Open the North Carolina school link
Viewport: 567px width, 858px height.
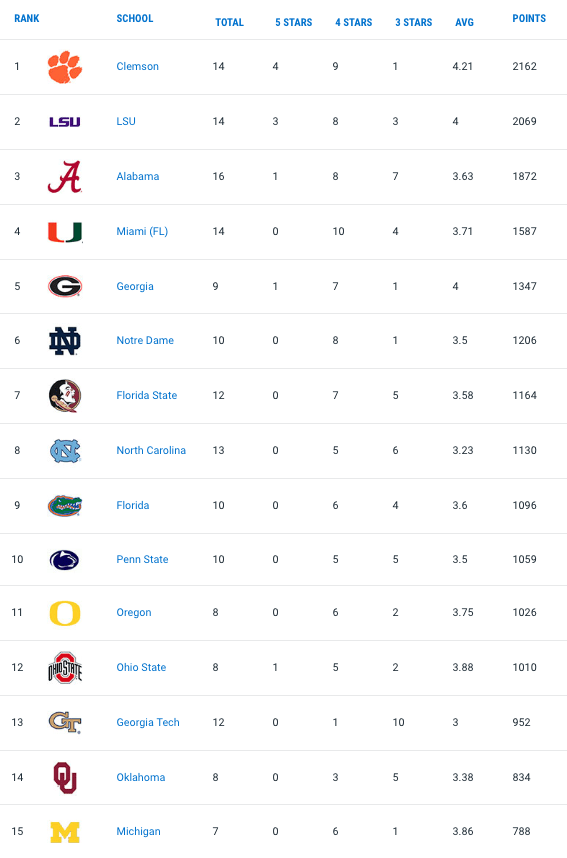pos(151,450)
